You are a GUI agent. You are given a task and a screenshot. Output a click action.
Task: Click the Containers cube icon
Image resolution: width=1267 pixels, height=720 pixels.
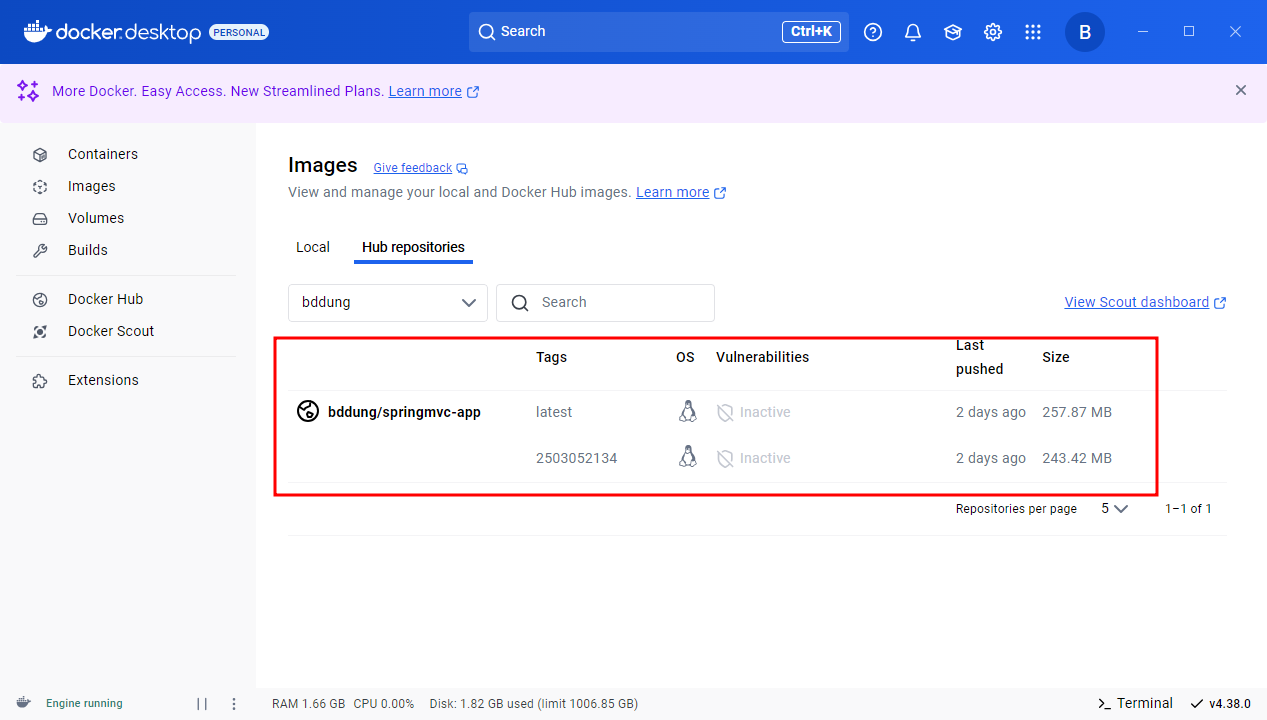[40, 154]
